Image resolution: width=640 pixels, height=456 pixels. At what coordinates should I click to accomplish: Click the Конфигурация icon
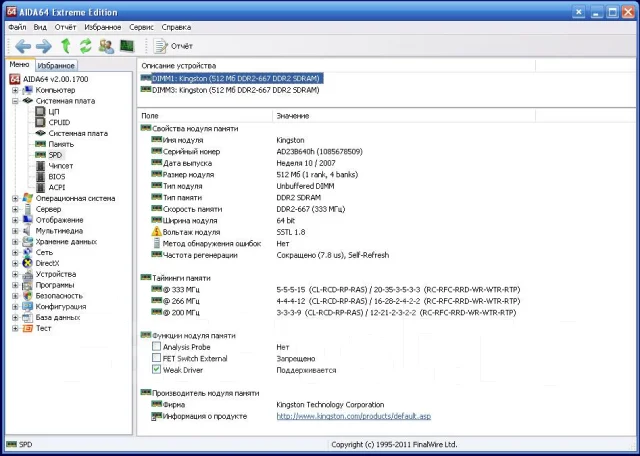coord(27,307)
